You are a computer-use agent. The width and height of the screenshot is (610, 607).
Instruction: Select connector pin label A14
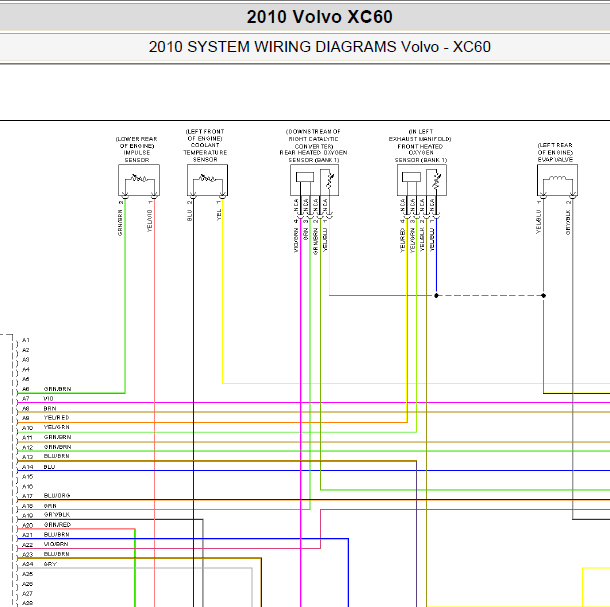tap(27, 467)
